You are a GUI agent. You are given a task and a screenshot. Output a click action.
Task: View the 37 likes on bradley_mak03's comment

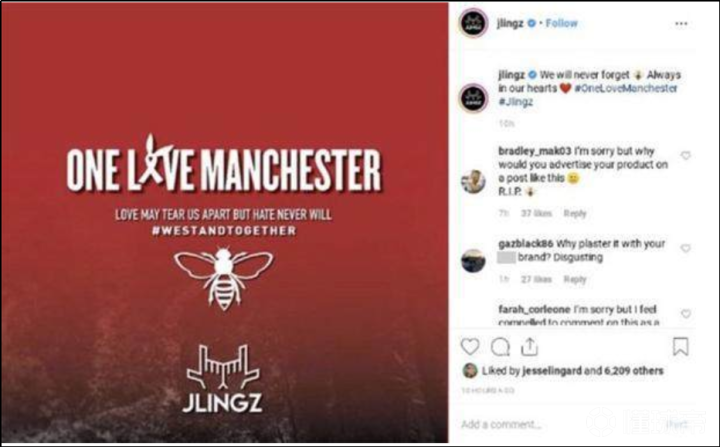click(536, 214)
